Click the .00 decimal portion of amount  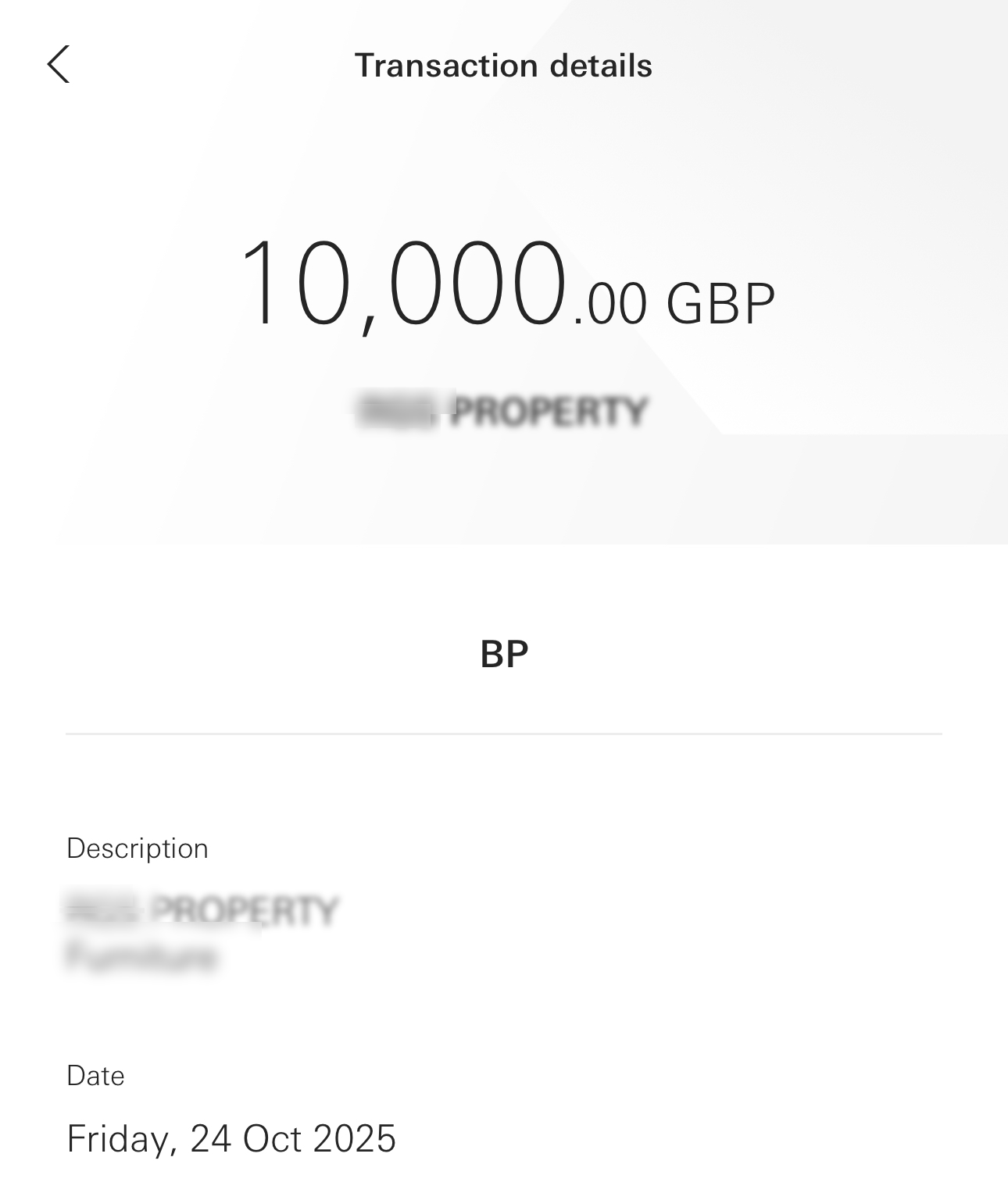(609, 304)
